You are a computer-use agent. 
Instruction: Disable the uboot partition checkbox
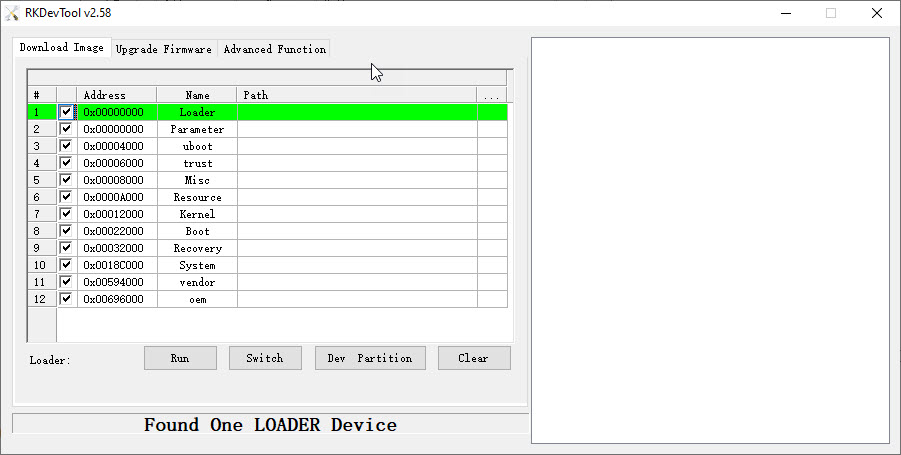[x=66, y=146]
